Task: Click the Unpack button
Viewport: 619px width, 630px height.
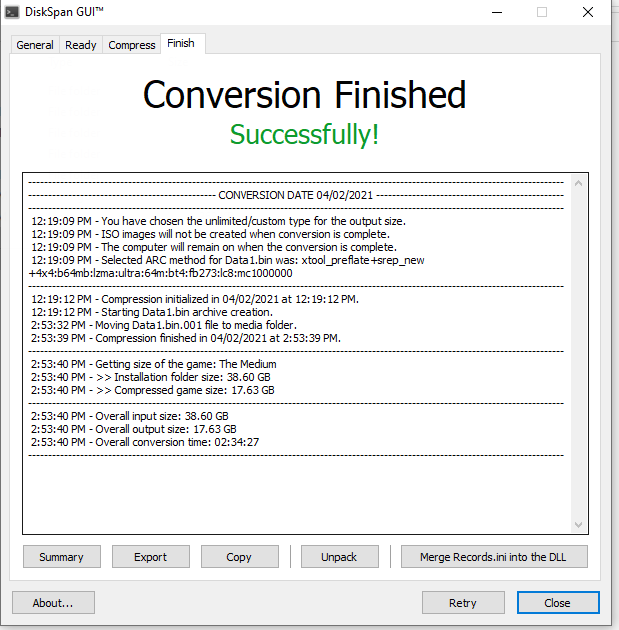Action: 339,556
